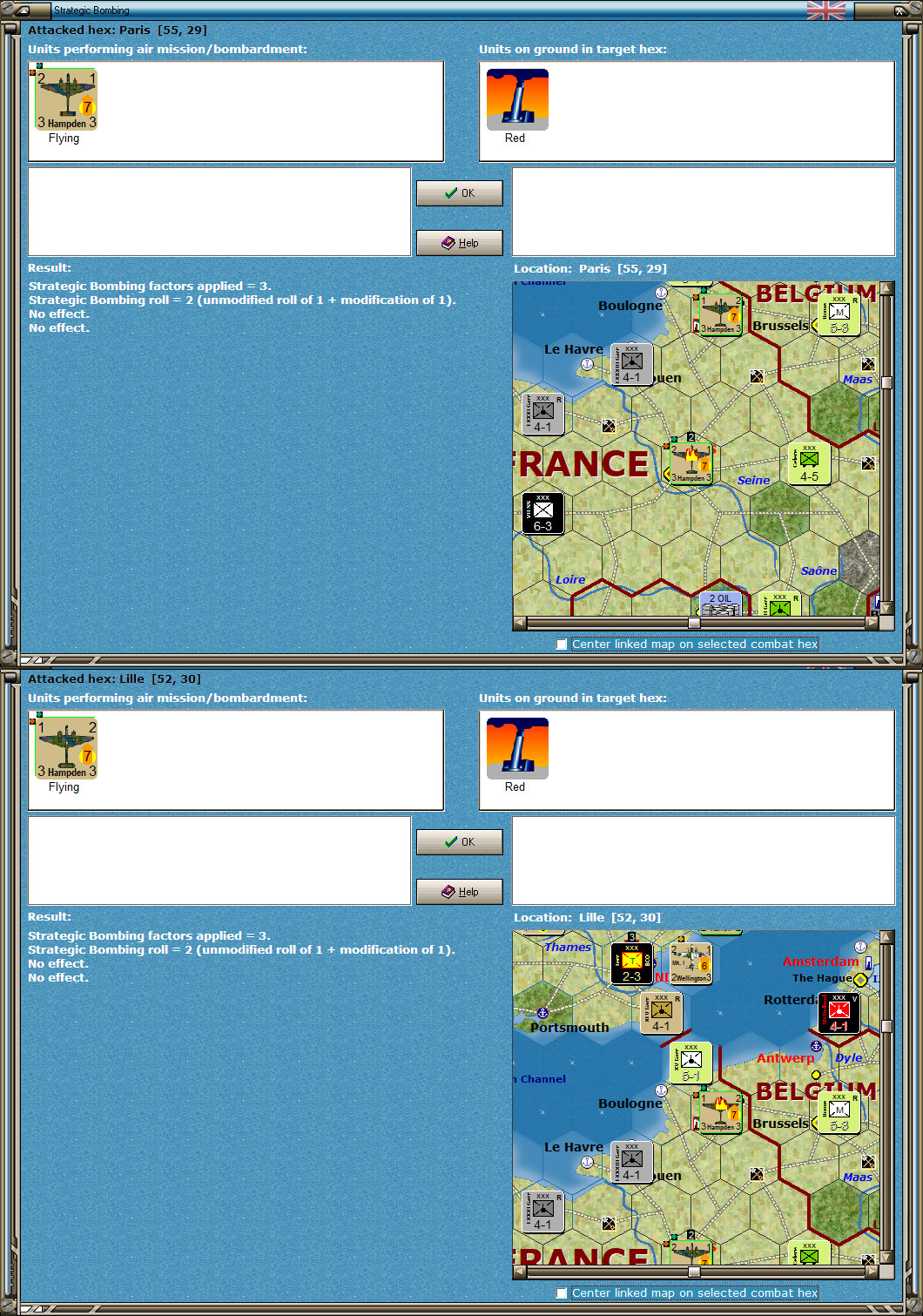
Task: Click the Paris map's horizontal scrollbar left arrow
Action: coord(520,623)
